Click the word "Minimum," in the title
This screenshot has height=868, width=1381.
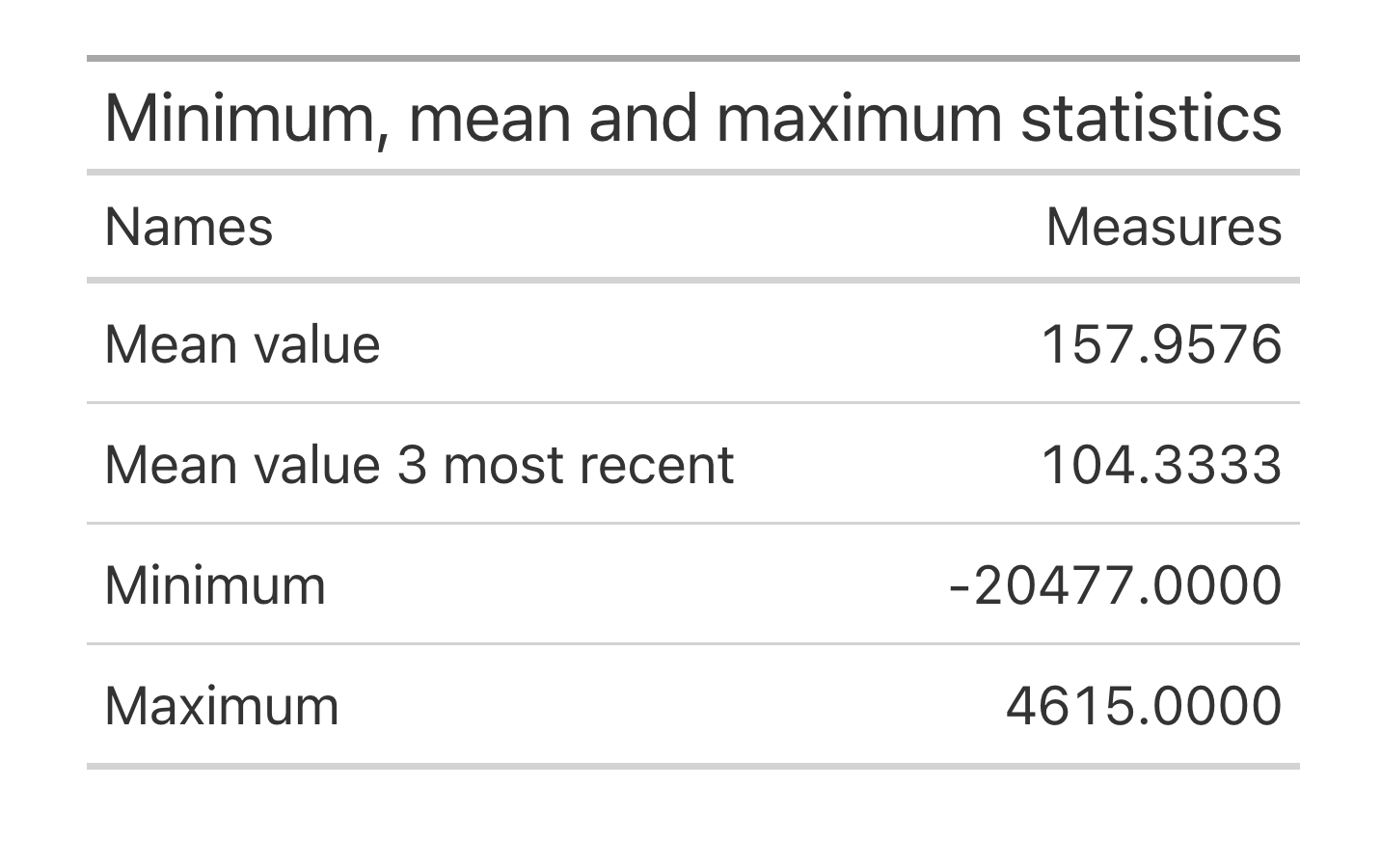pos(246,118)
